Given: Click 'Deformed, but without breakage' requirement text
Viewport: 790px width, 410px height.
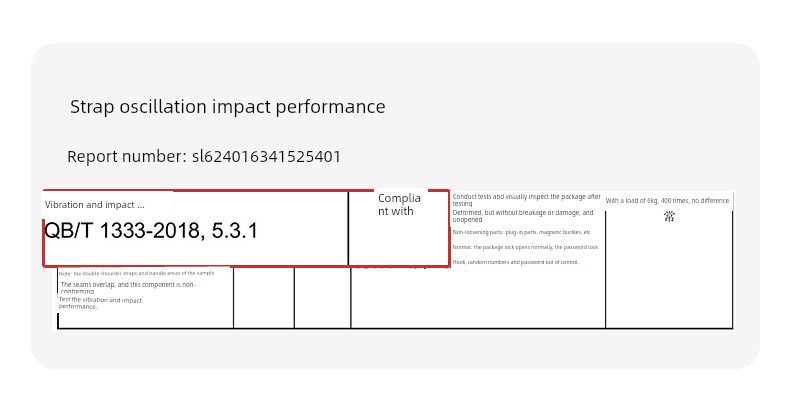Looking at the screenshot, I should pyautogui.click(x=523, y=216).
